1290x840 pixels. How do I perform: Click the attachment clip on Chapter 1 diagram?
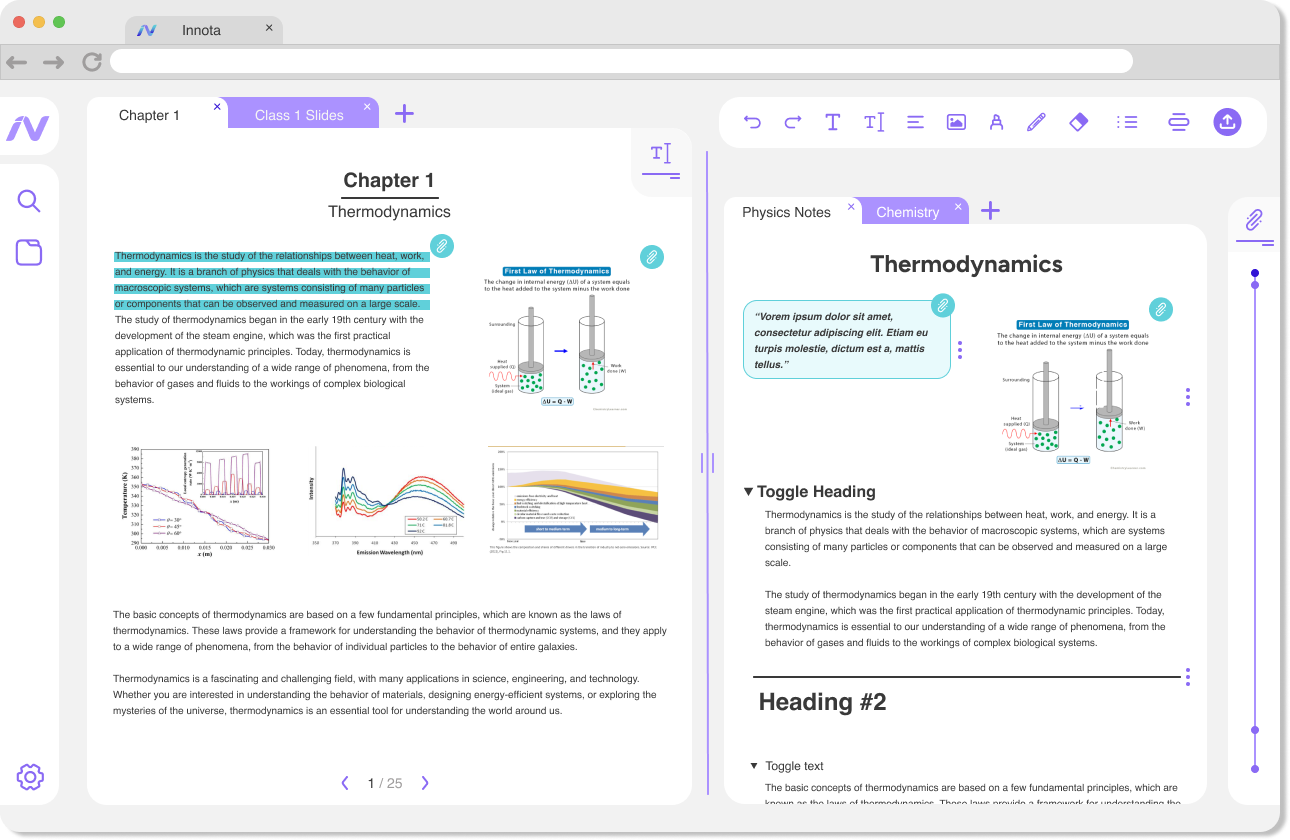(652, 257)
